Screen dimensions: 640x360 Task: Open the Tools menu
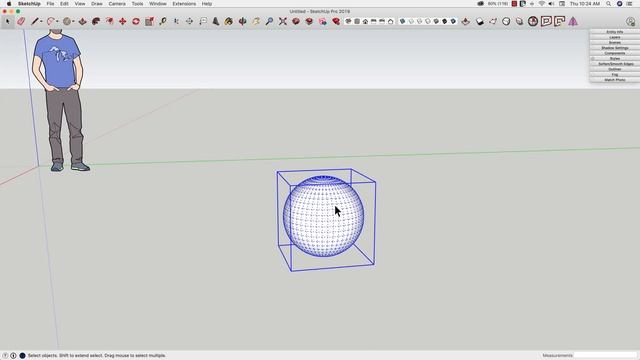(138, 4)
